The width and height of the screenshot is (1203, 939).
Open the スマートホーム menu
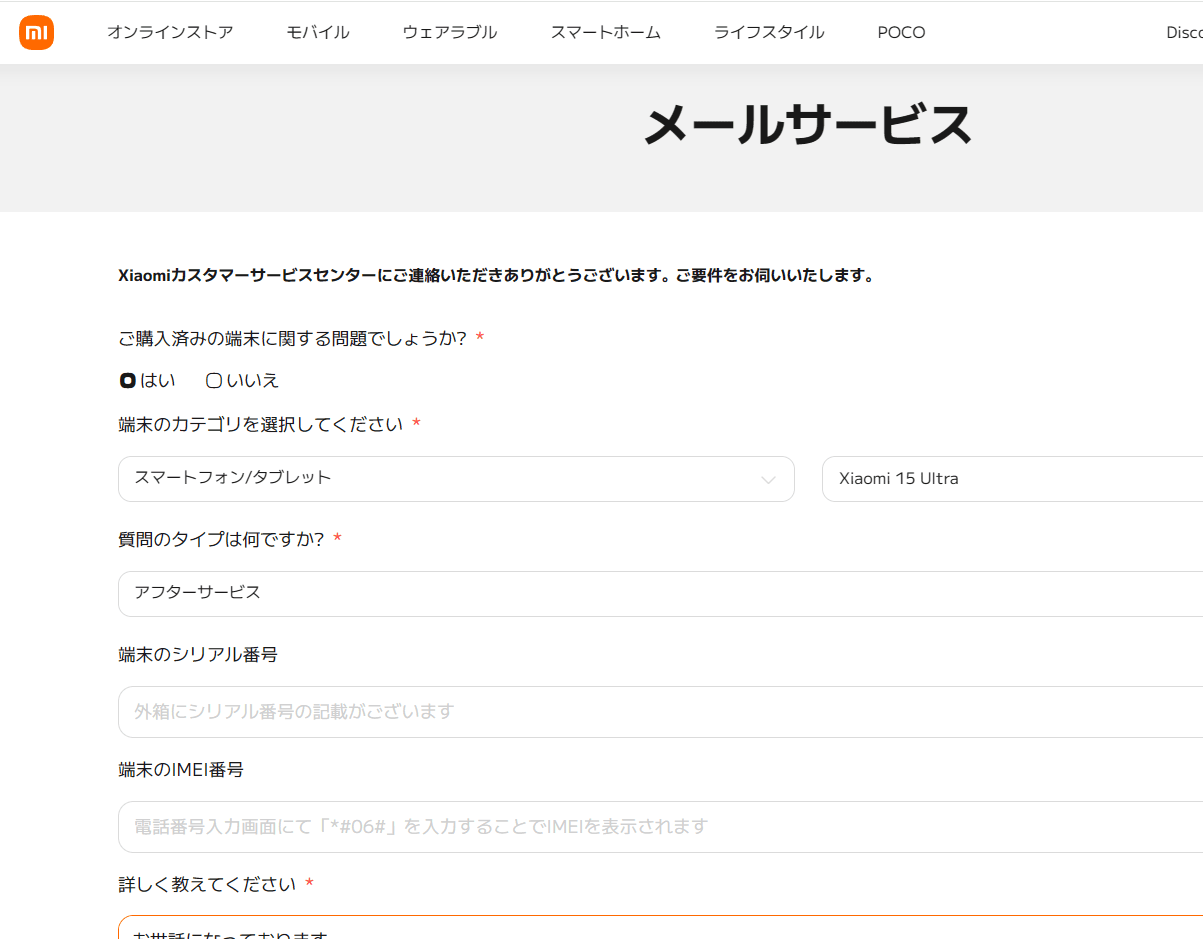[606, 33]
